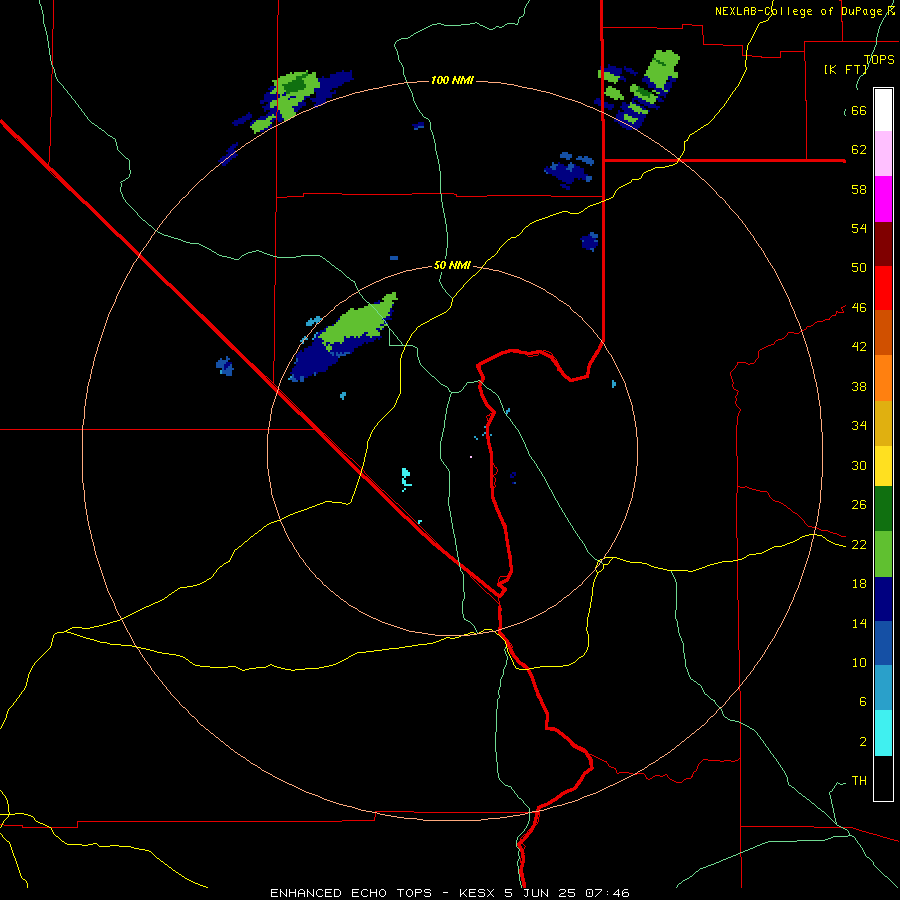
Task: Click the legend value "46"
Action: tap(859, 308)
